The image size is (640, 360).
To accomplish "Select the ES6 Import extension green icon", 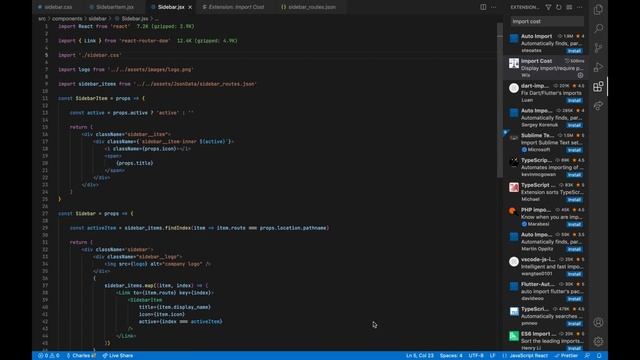I will (514, 336).
